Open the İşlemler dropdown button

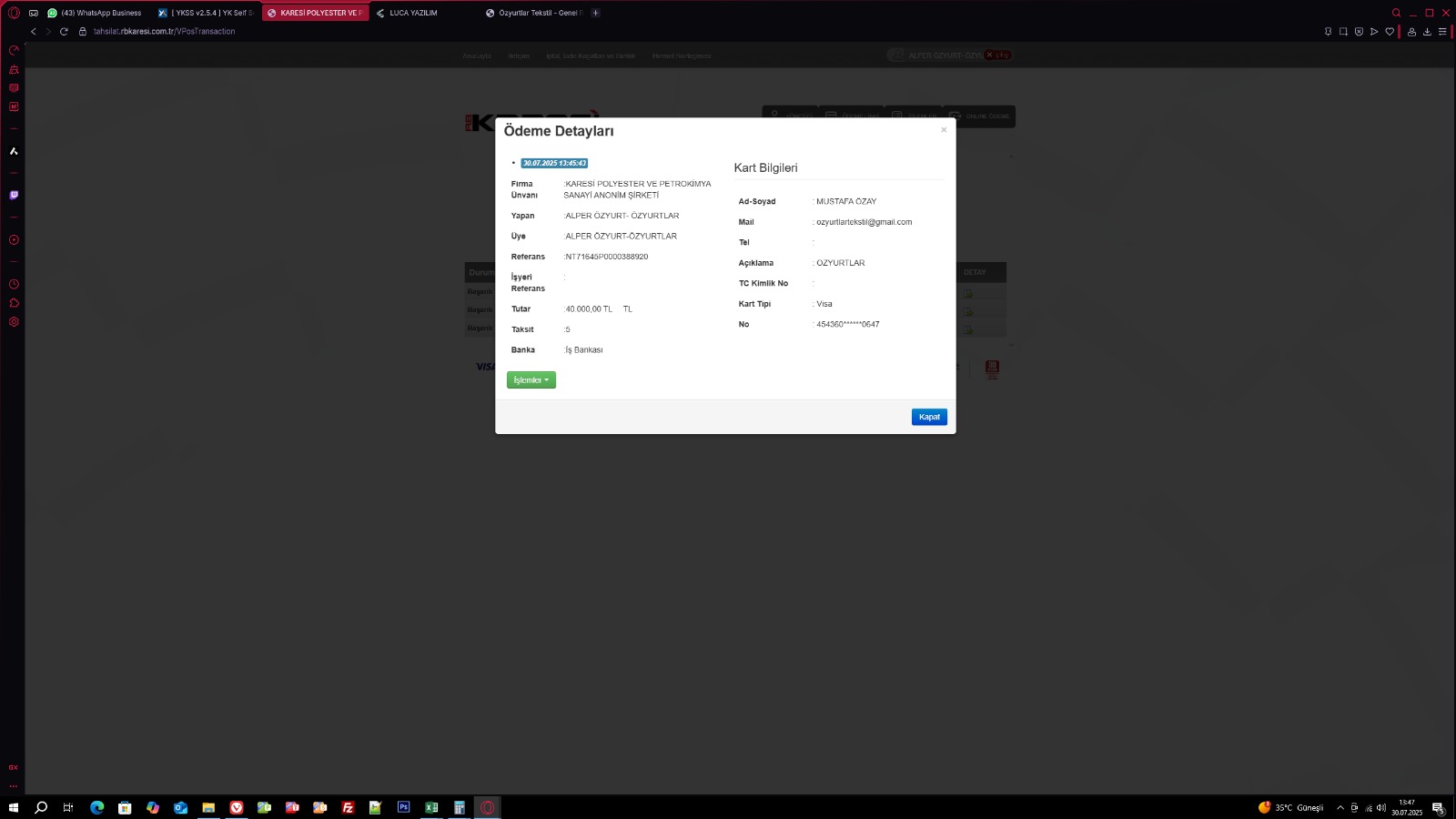coord(531,380)
